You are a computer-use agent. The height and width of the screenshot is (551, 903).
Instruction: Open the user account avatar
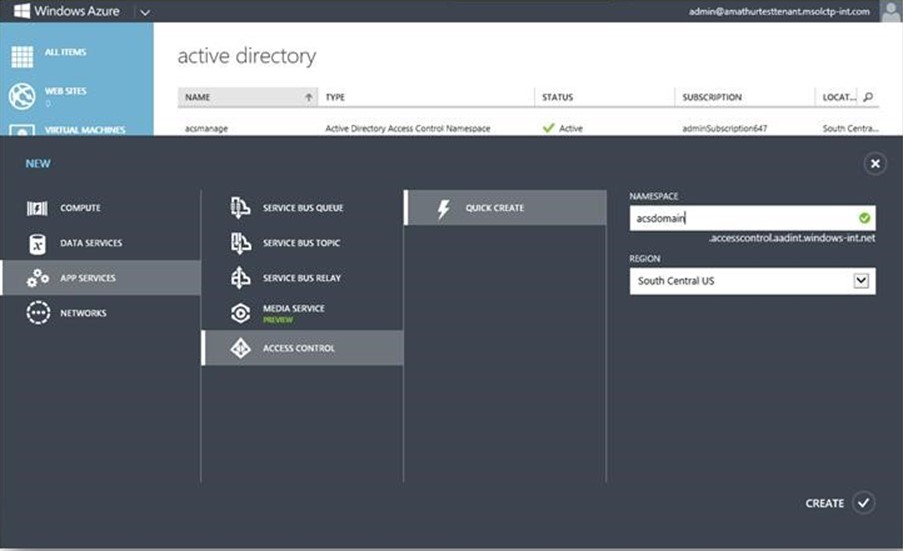891,11
